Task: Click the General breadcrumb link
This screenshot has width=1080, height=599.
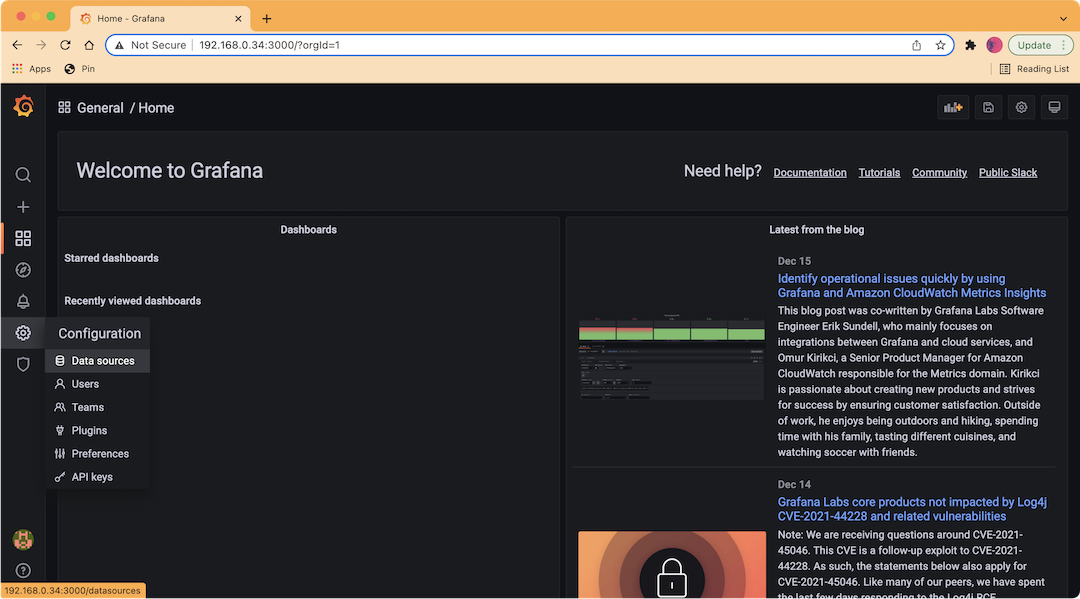Action: 100,108
